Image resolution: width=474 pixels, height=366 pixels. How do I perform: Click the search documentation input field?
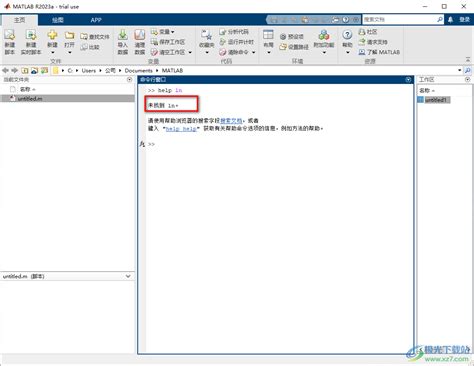tap(400, 20)
